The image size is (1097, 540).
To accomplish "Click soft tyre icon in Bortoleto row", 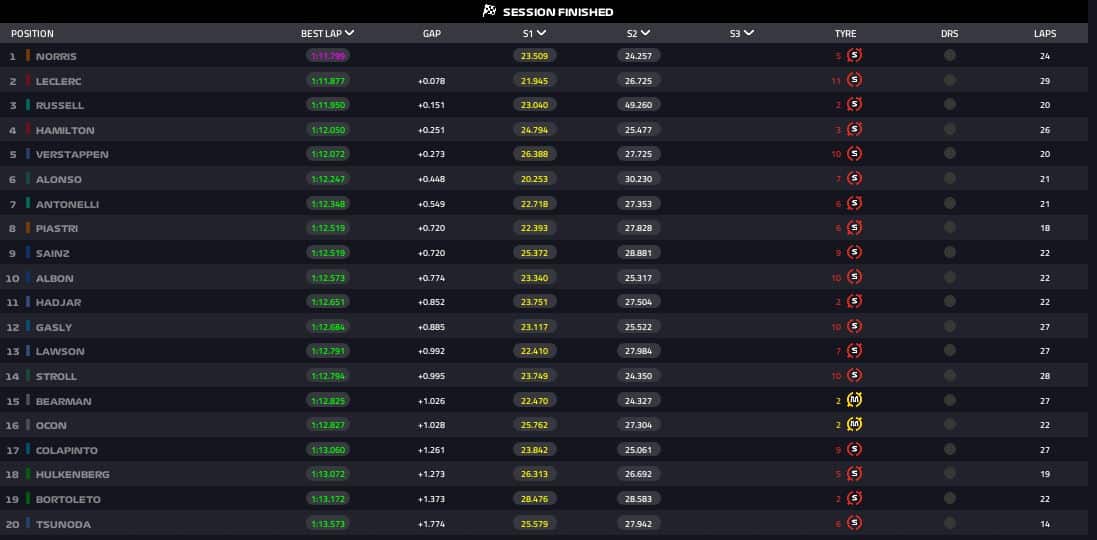I will (854, 499).
